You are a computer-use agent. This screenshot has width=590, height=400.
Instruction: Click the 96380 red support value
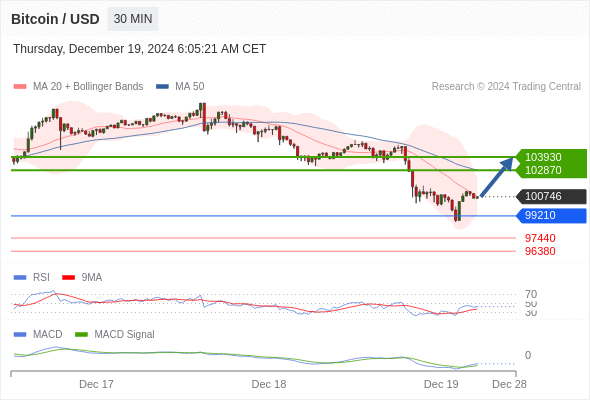(x=540, y=251)
